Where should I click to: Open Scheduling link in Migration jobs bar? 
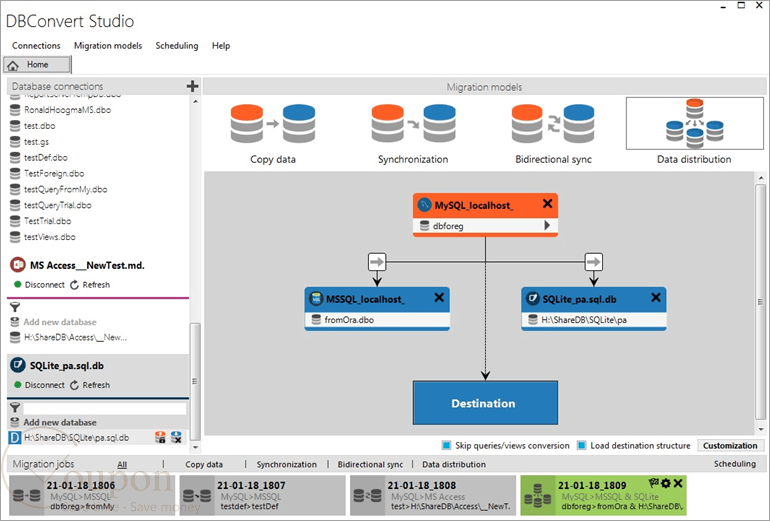[735, 464]
